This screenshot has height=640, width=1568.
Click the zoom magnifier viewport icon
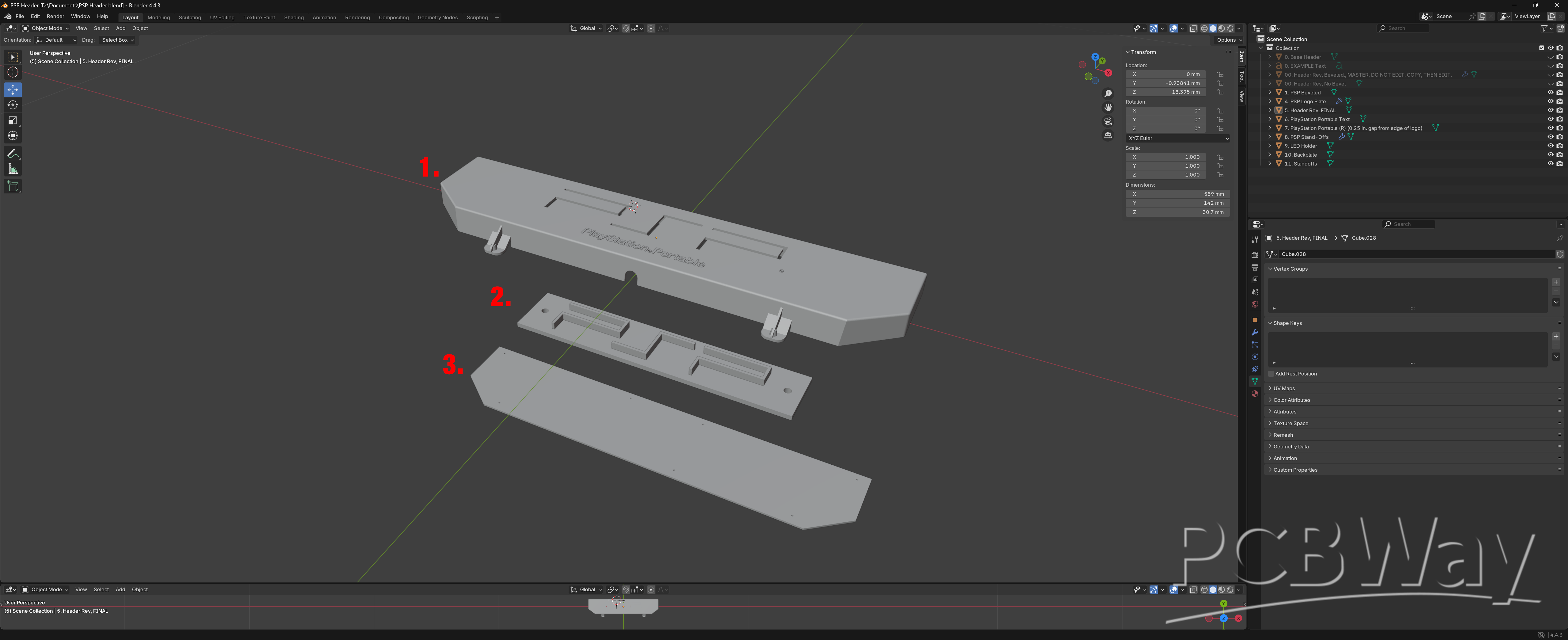(1108, 94)
